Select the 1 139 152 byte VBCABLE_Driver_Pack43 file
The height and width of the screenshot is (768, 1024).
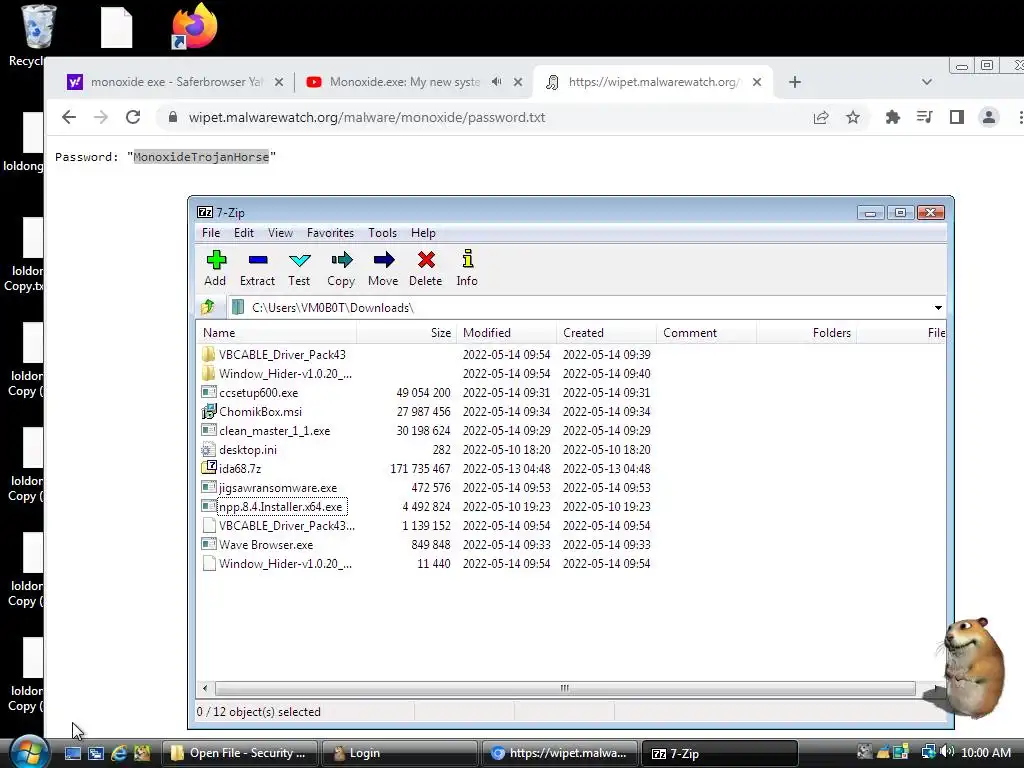287,526
